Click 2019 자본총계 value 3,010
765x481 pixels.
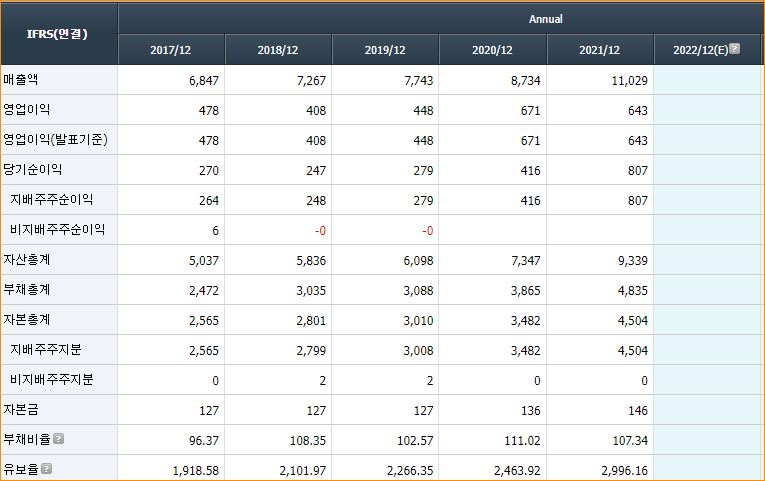coord(419,321)
